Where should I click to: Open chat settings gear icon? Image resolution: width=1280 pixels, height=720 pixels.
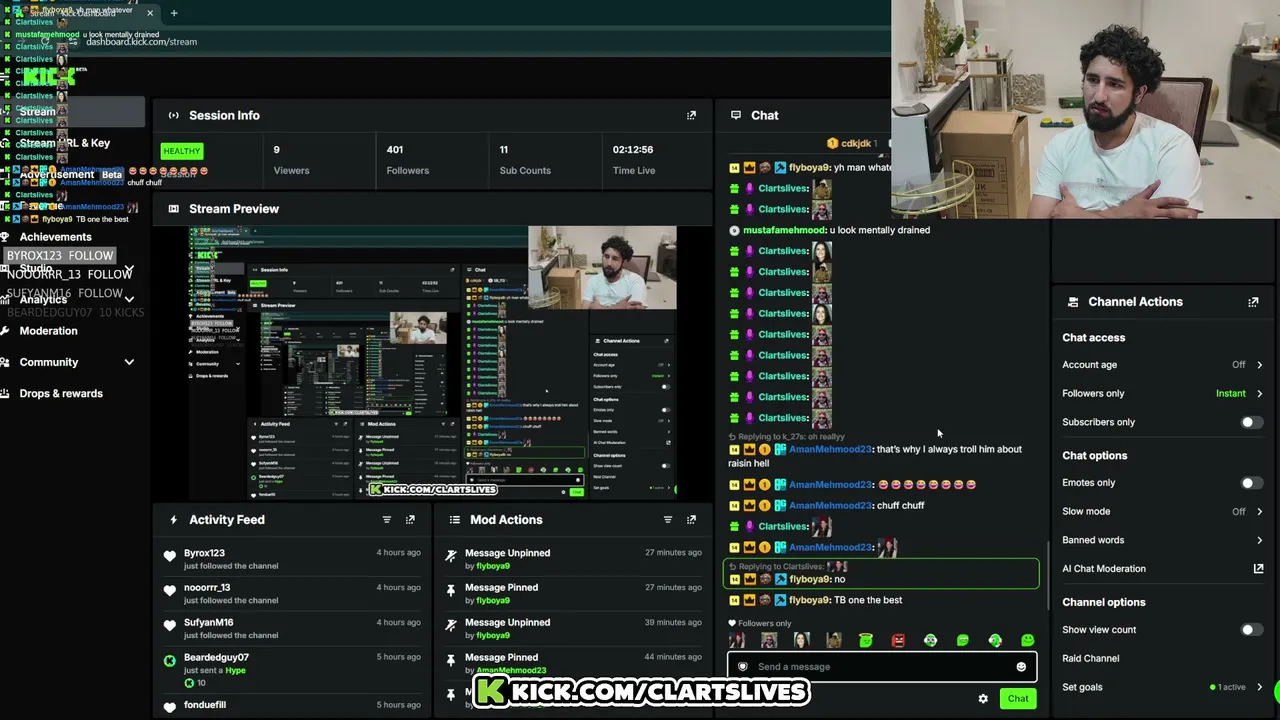983,699
